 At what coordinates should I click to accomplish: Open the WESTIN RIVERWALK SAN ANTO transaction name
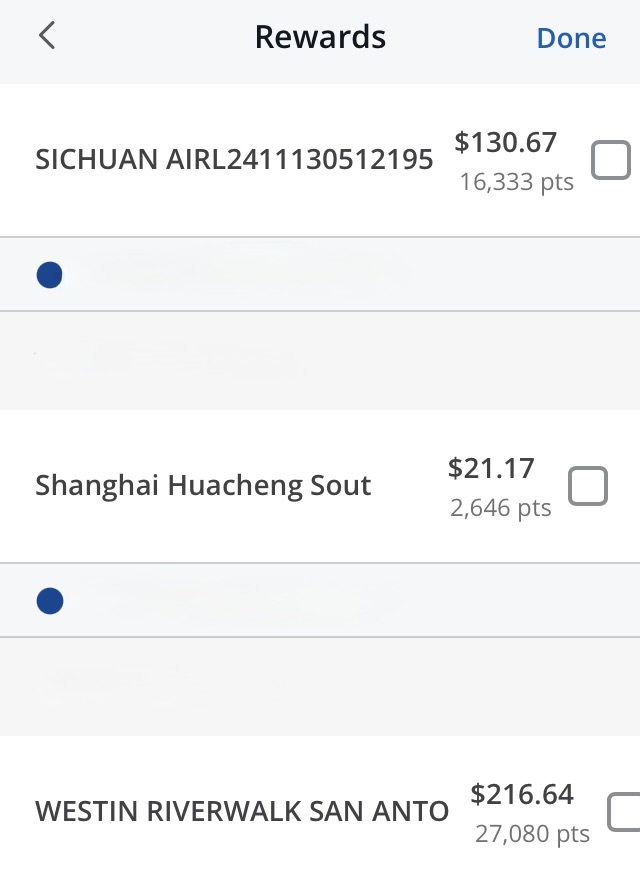click(x=242, y=811)
